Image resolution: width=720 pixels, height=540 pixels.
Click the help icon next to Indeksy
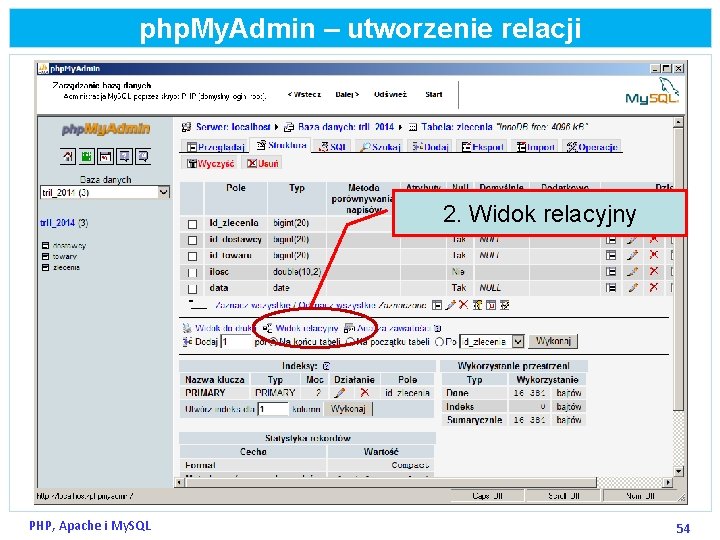click(326, 366)
